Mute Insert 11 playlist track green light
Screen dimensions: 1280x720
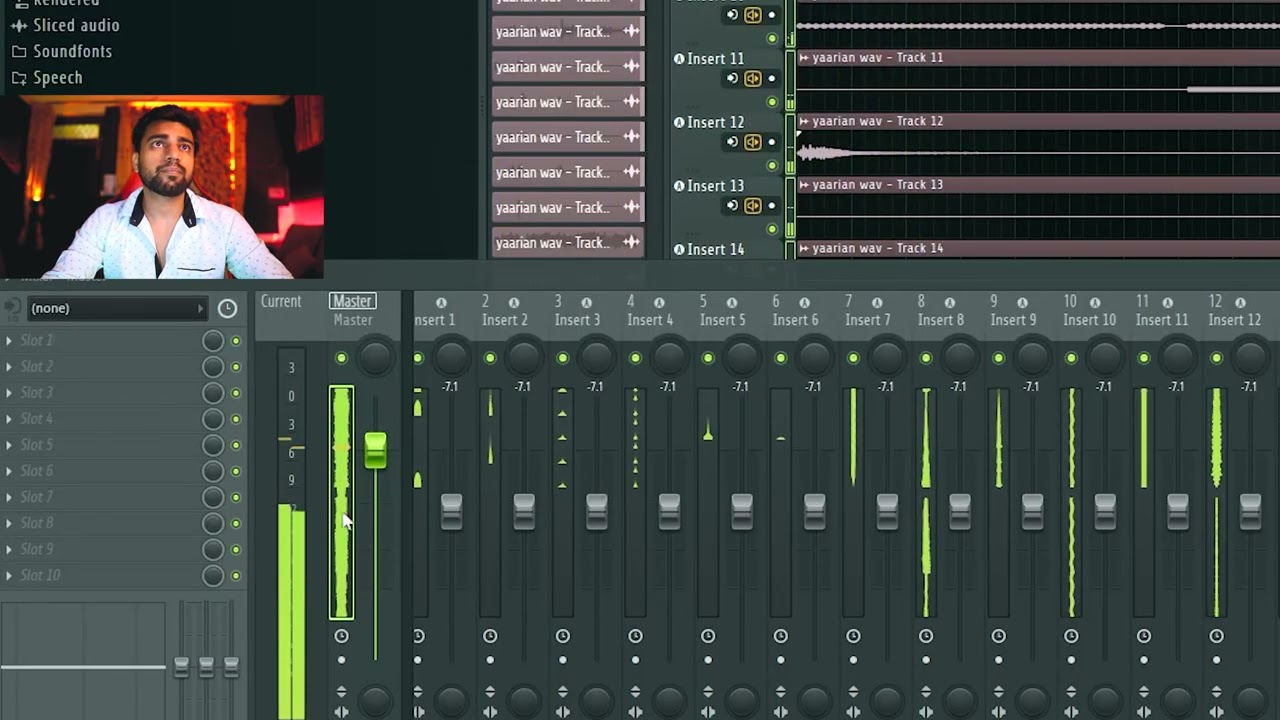pyautogui.click(x=772, y=102)
